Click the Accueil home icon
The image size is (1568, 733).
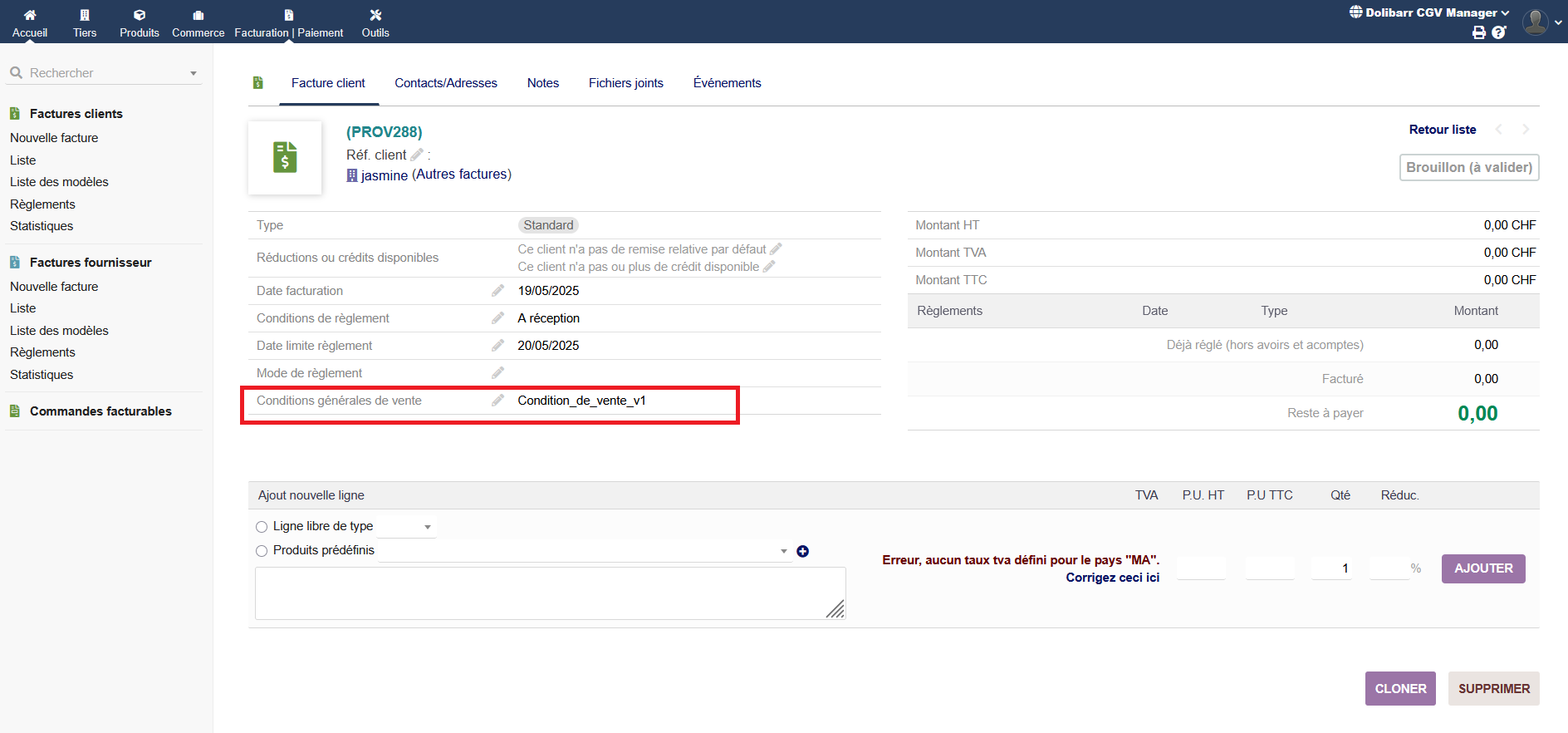pyautogui.click(x=30, y=15)
